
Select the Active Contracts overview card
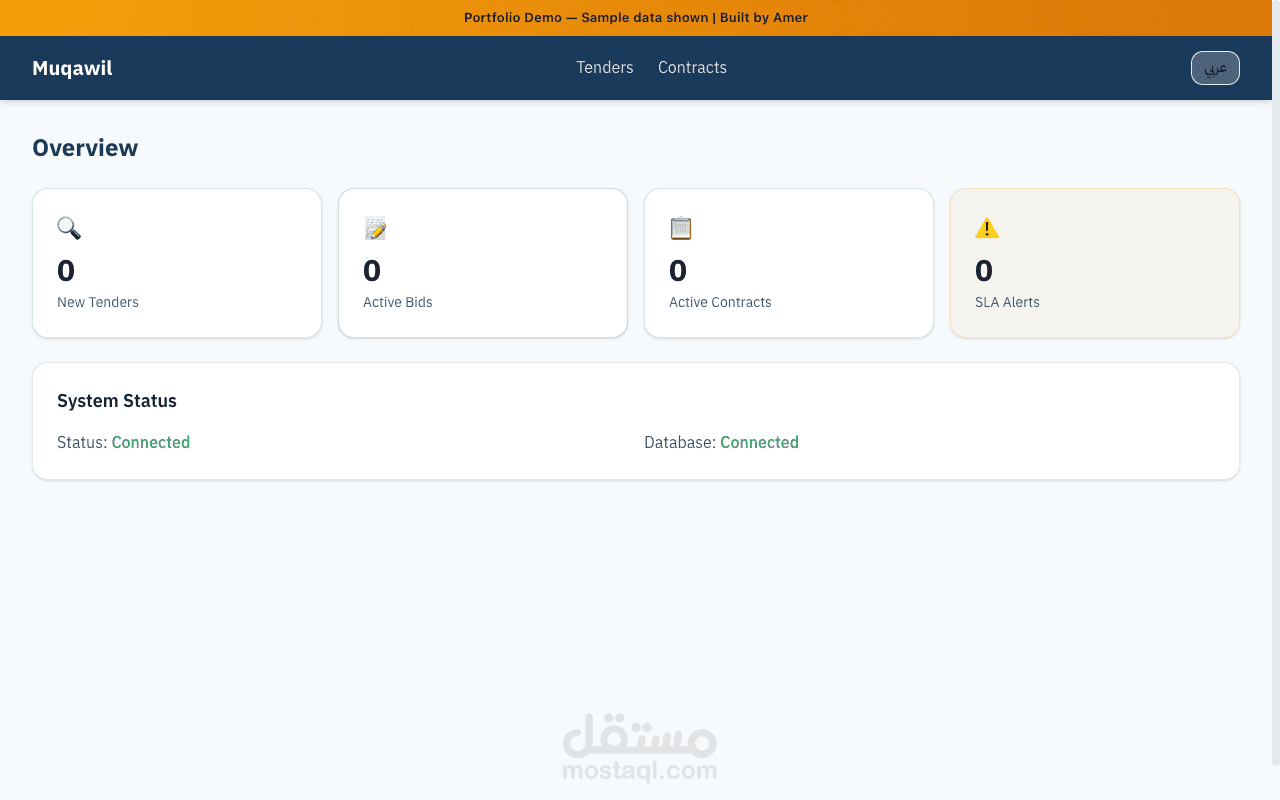click(788, 262)
